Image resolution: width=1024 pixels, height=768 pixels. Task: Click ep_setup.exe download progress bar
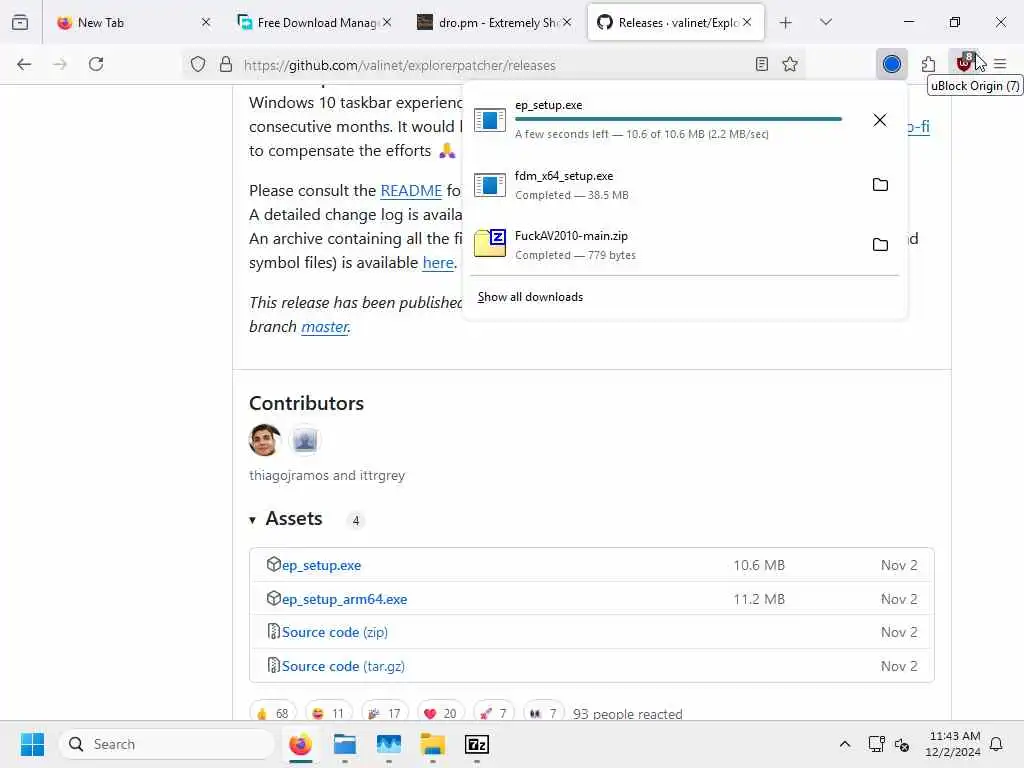point(678,119)
